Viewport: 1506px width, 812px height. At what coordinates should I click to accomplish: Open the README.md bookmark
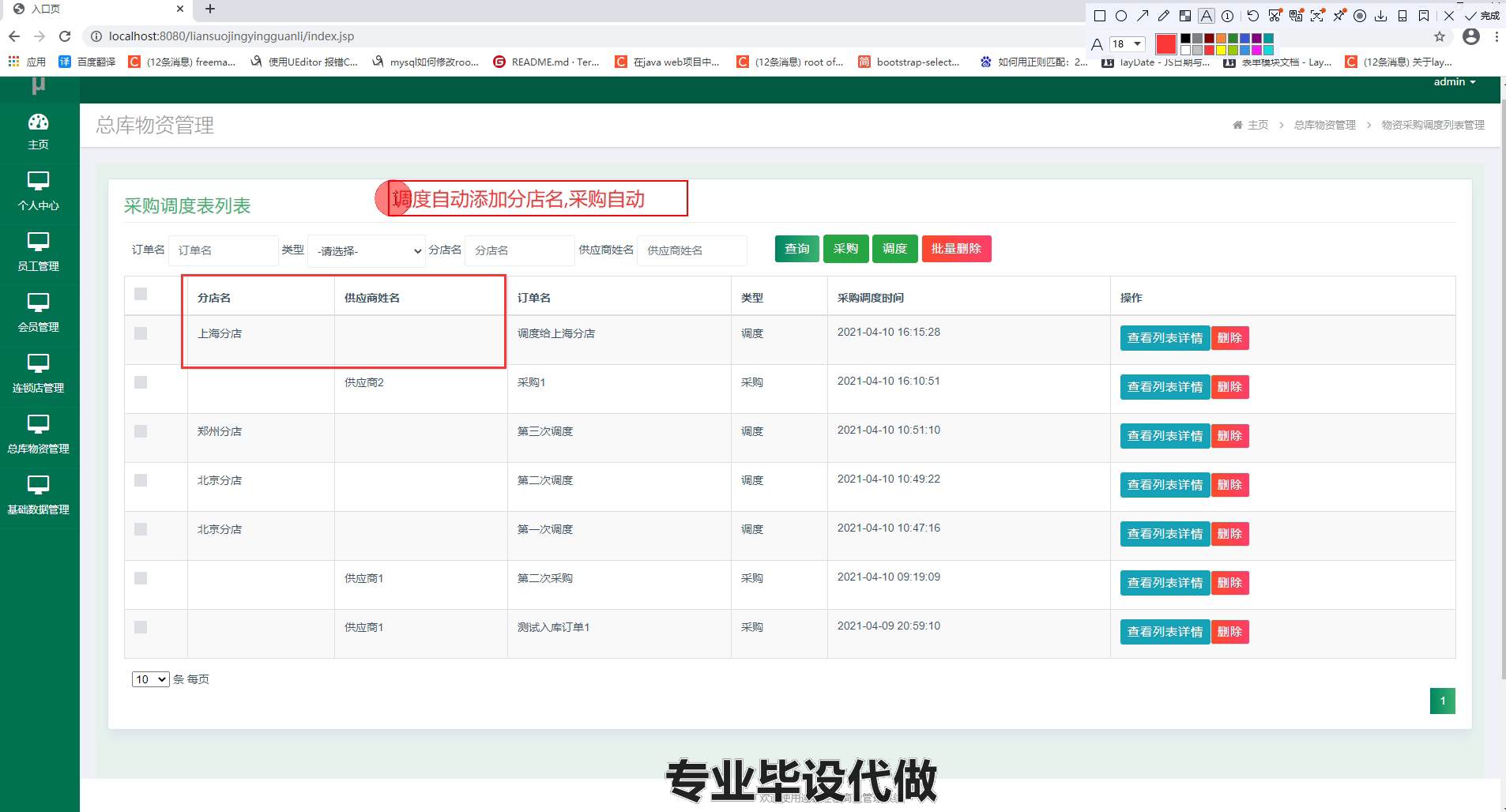(x=546, y=62)
